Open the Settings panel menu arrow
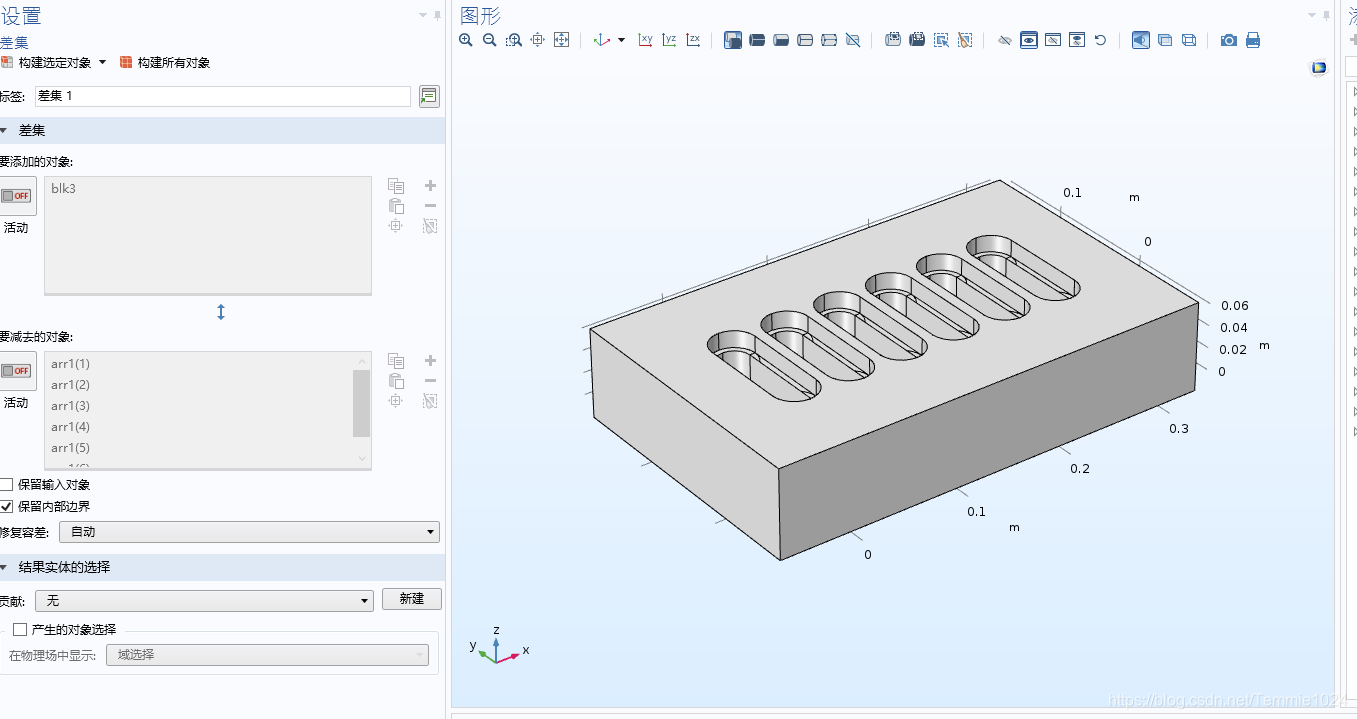 coord(423,15)
